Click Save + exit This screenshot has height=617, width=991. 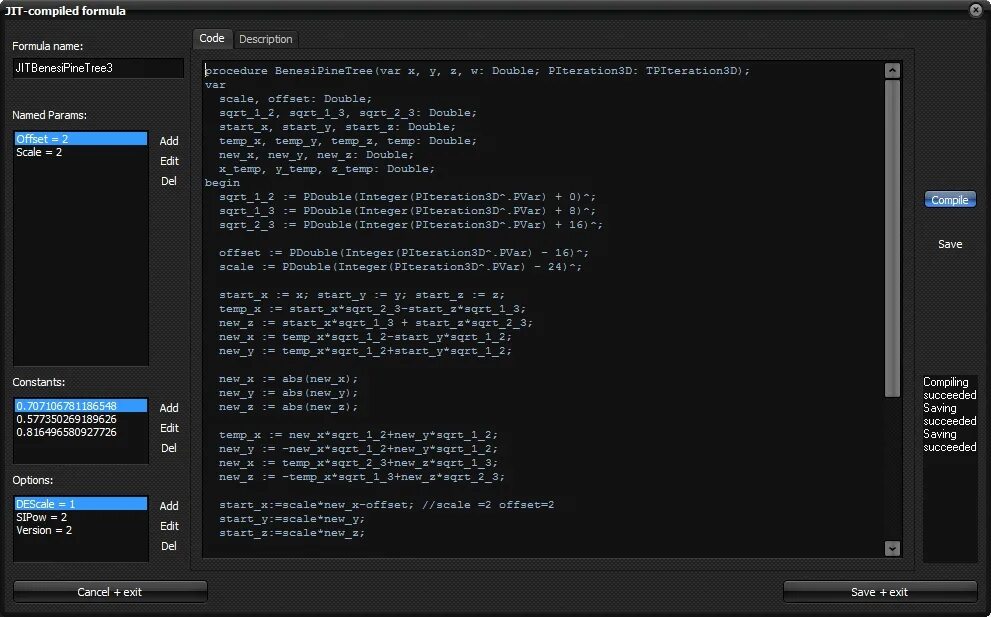click(879, 592)
